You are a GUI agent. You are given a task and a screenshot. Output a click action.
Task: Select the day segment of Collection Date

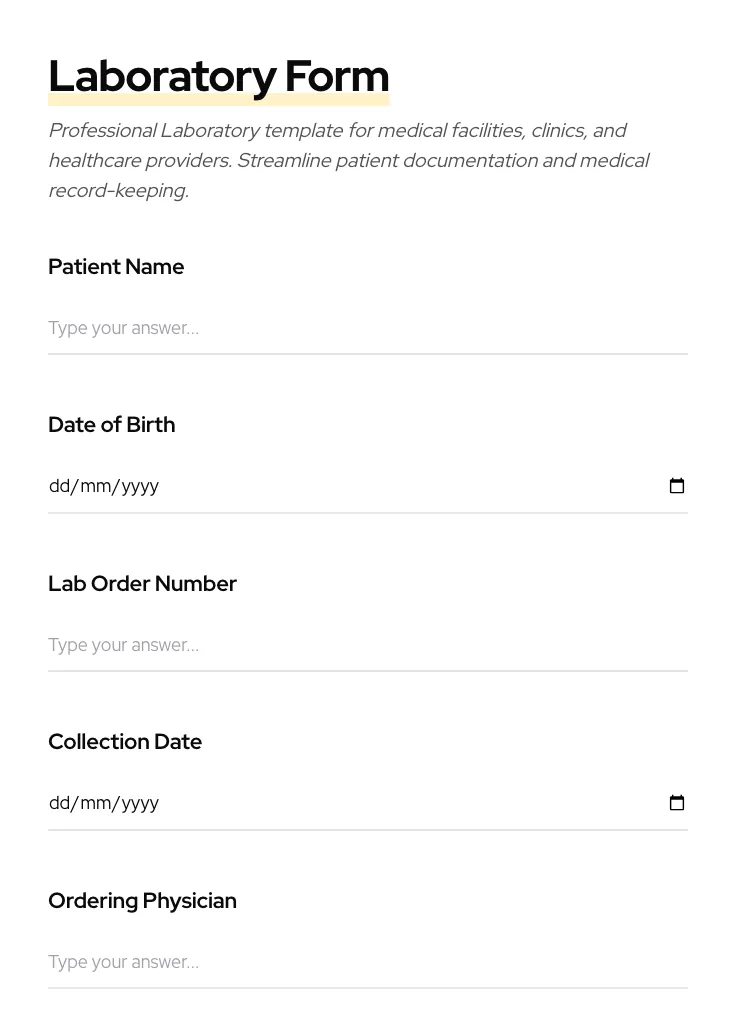[x=59, y=803]
